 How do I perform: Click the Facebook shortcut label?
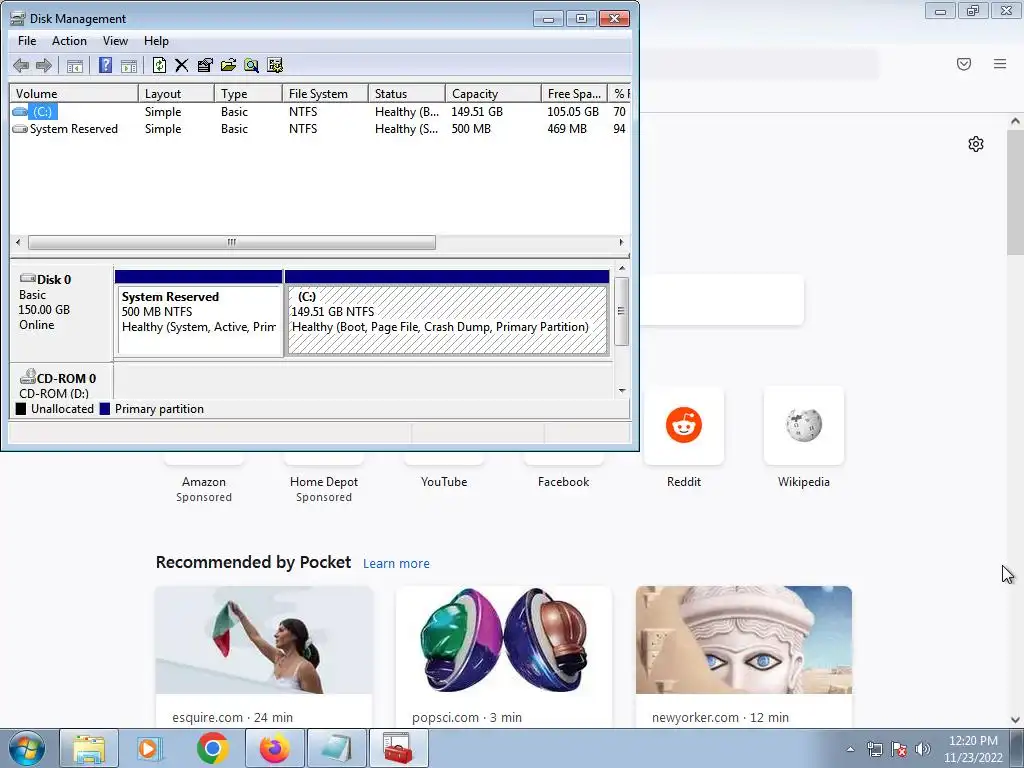coord(564,482)
